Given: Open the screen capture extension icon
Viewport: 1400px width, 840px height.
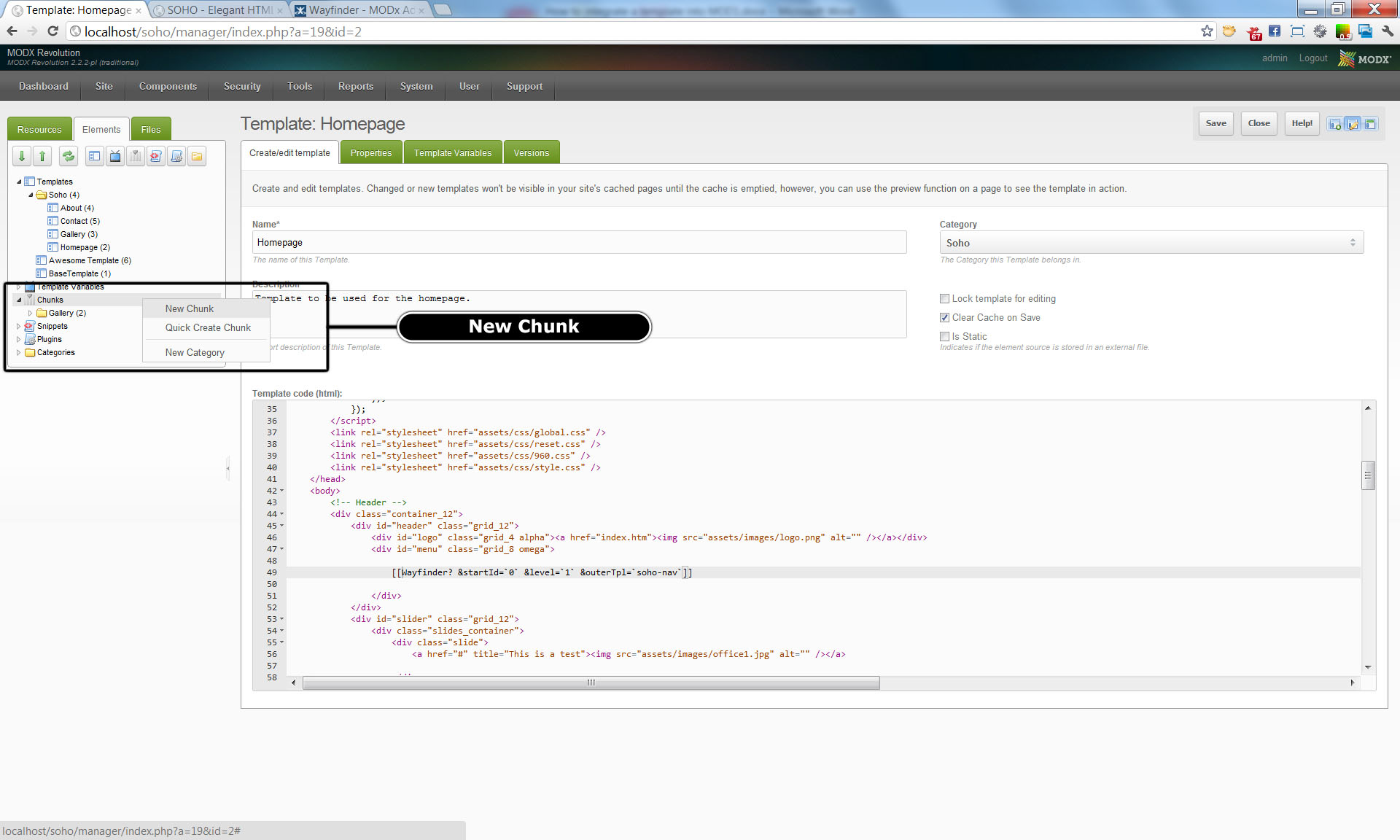Looking at the screenshot, I should coord(1297,31).
